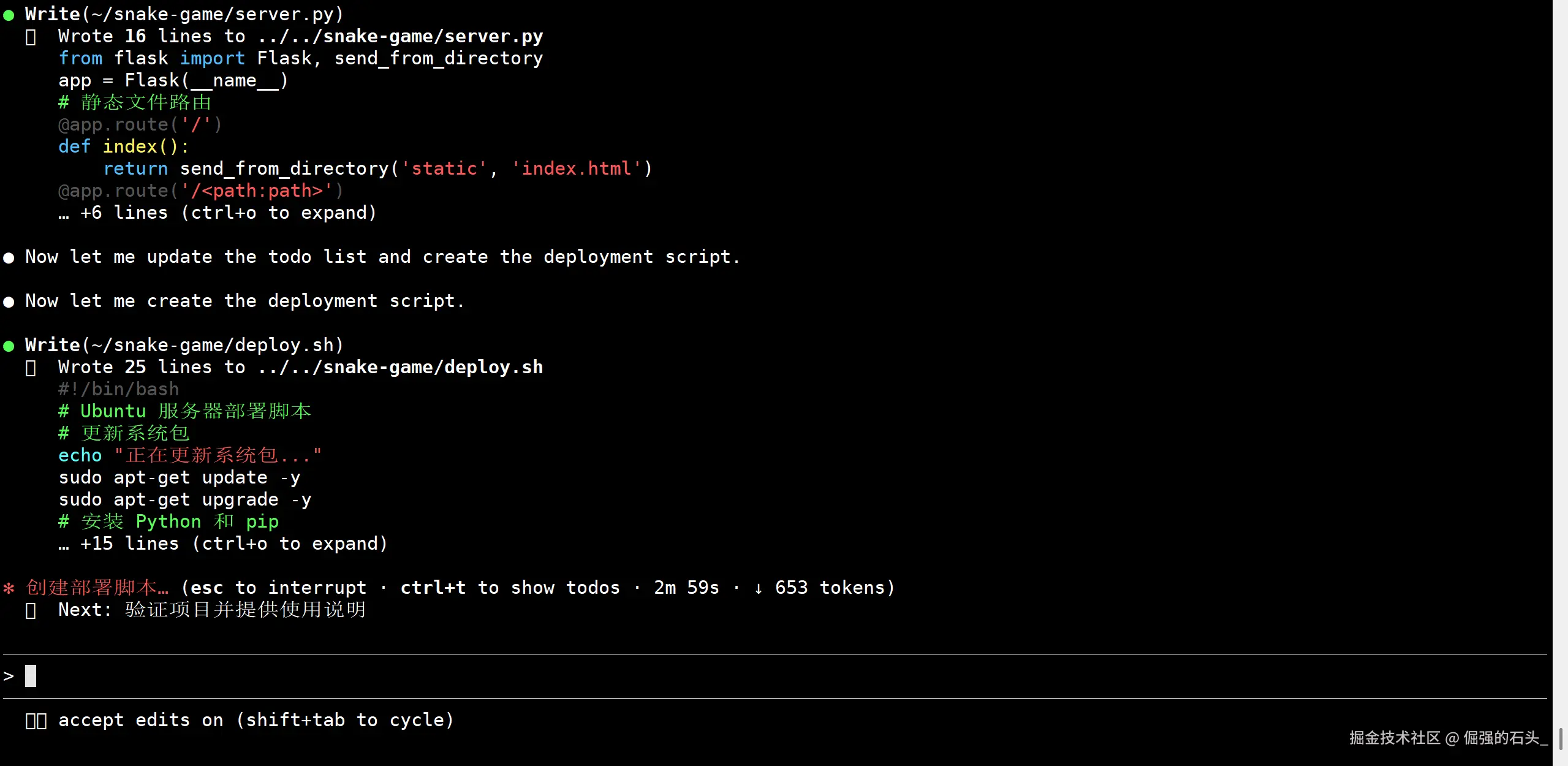The width and height of the screenshot is (1568, 766).
Task: Click the Write(~/snake-game/server.py) header
Action: coord(184,14)
